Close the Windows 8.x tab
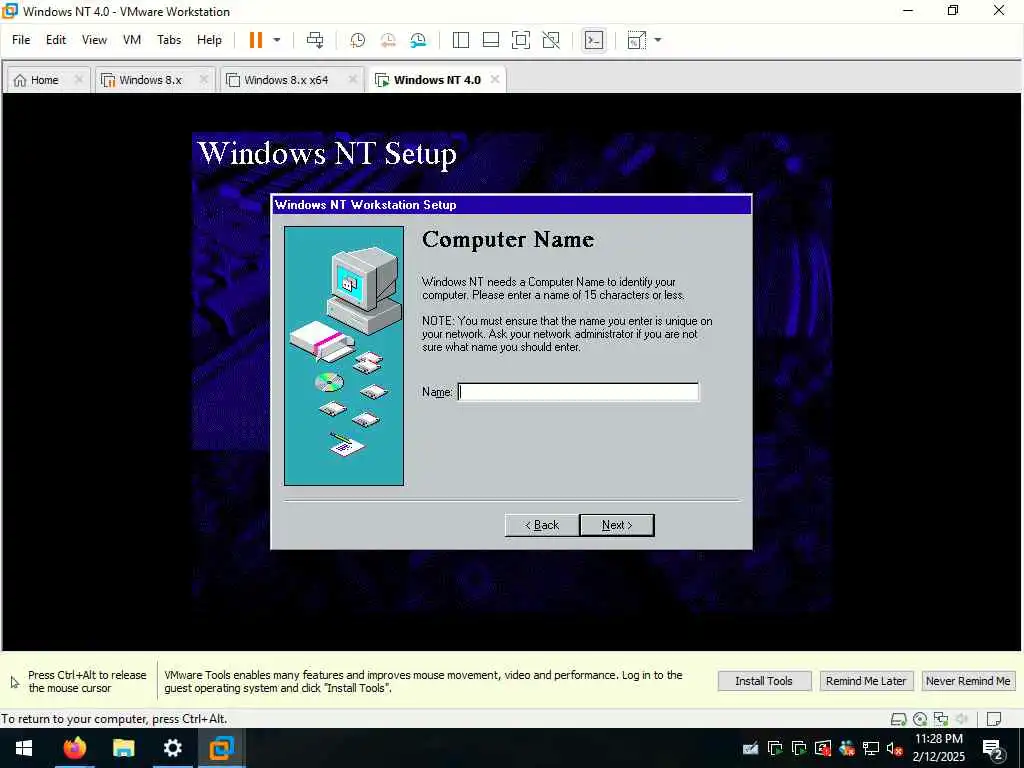This screenshot has width=1024, height=768. pyautogui.click(x=204, y=79)
